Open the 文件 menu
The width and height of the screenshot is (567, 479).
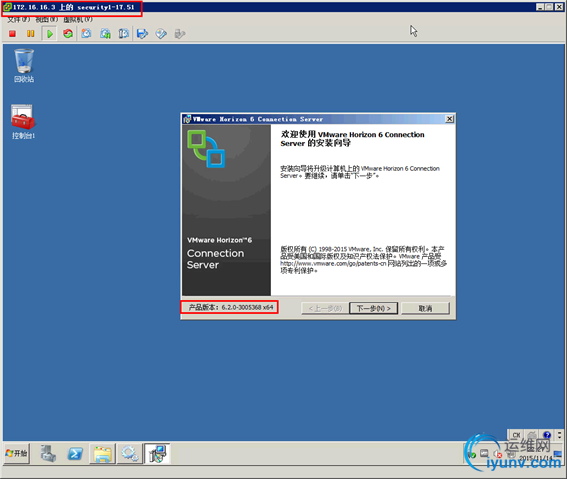pyautogui.click(x=18, y=20)
